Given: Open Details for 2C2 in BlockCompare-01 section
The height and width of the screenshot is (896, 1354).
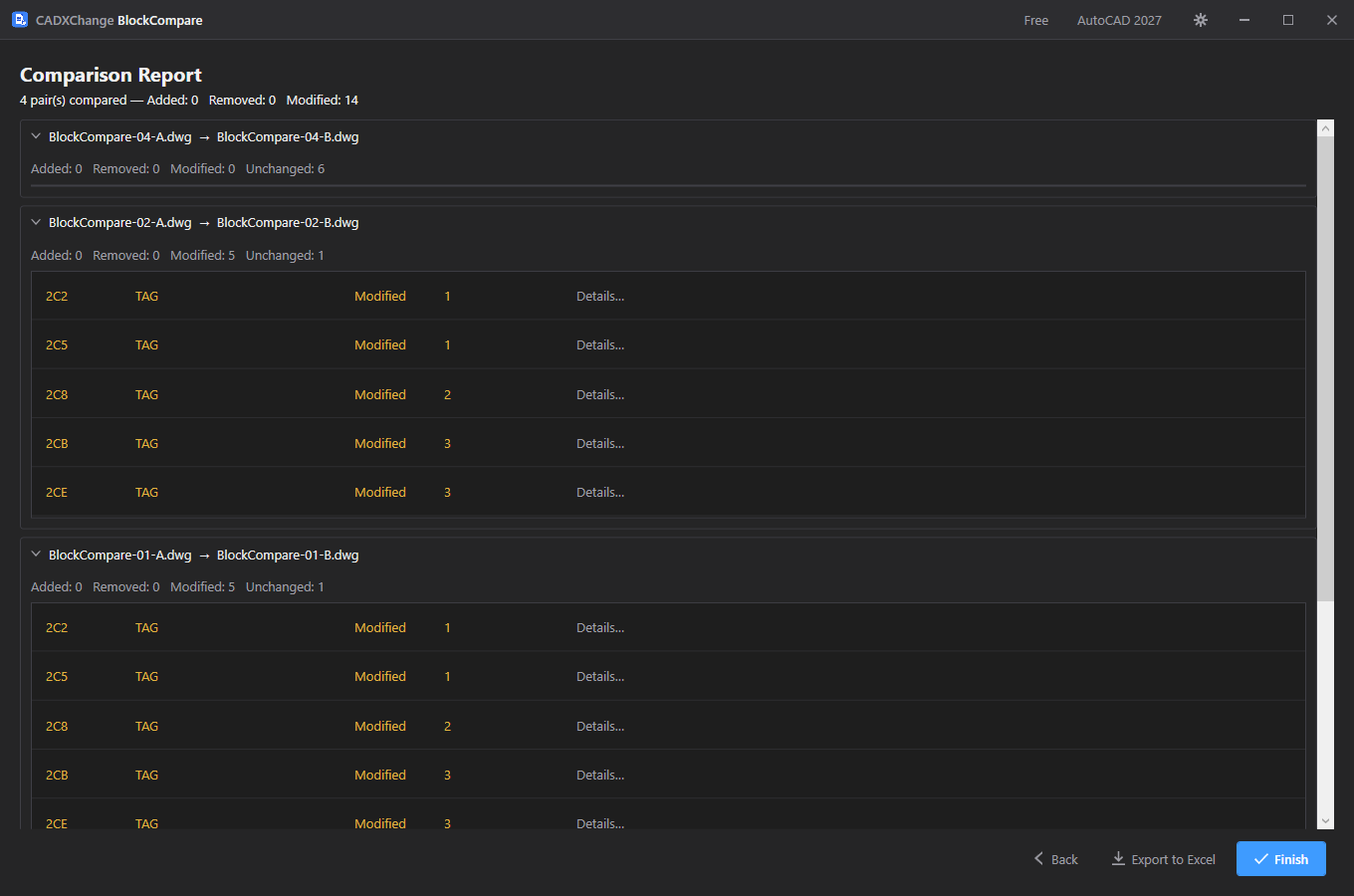Looking at the screenshot, I should [x=600, y=627].
